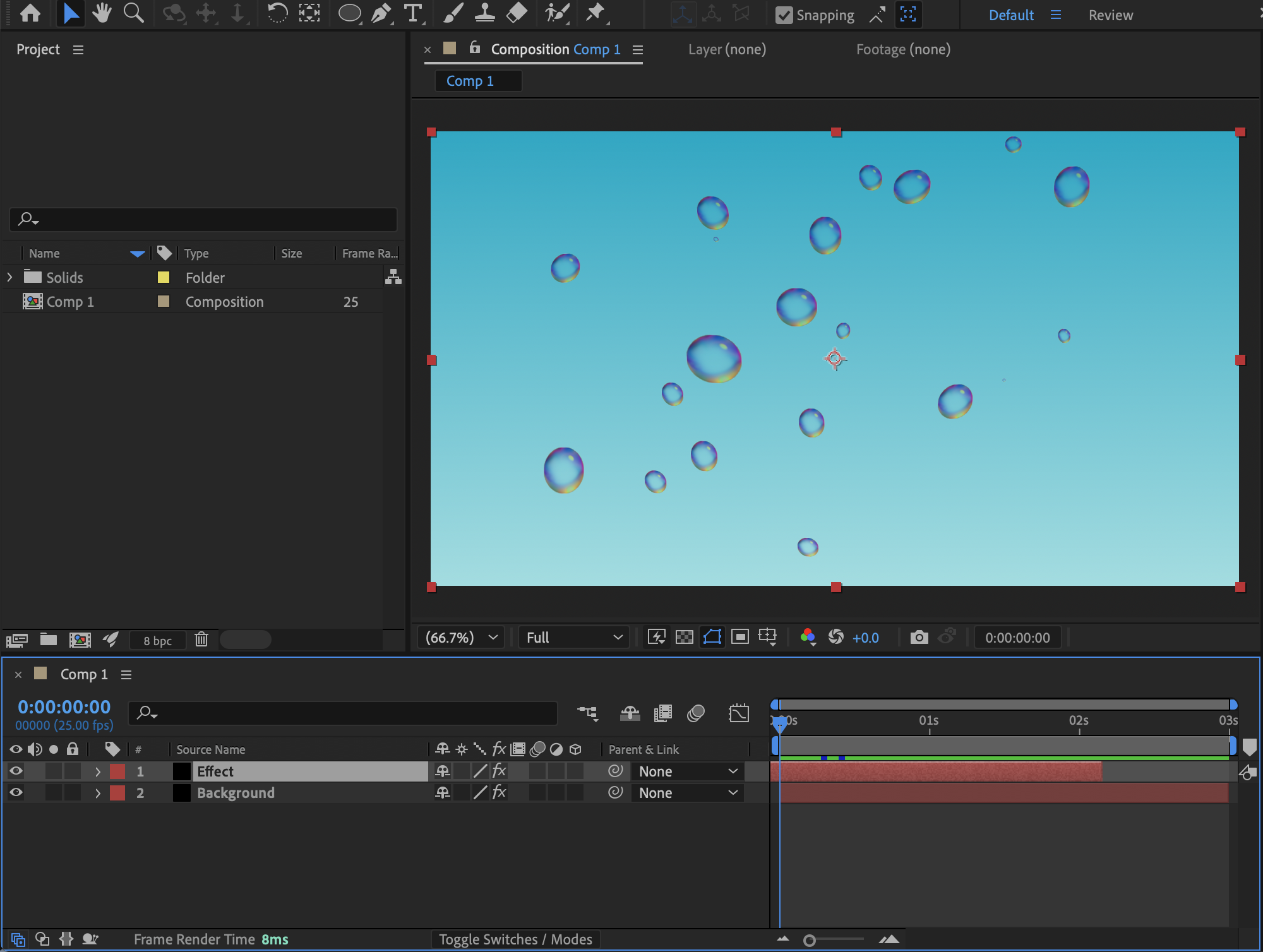Open the Full resolution dropdown

tap(573, 638)
